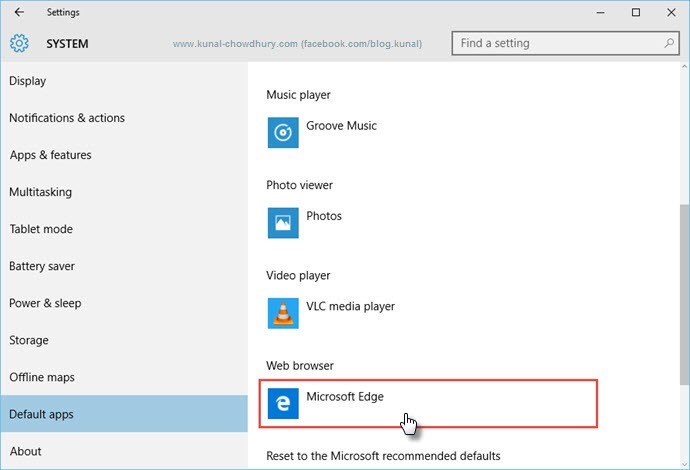Open Tablet mode settings
Viewport: 690px width, 470px height.
tap(124, 229)
